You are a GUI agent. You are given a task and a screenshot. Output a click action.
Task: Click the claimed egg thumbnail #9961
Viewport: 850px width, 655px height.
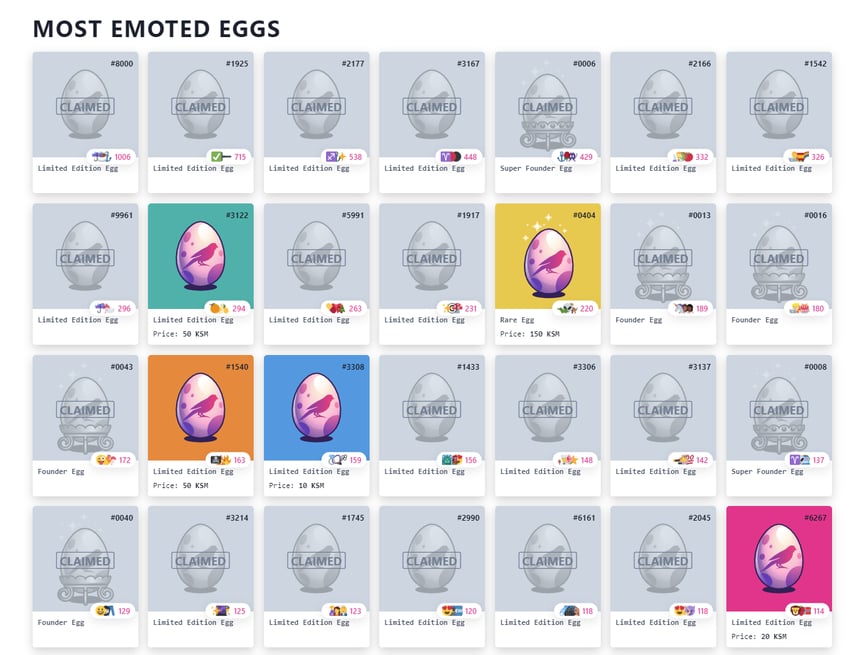tap(85, 257)
